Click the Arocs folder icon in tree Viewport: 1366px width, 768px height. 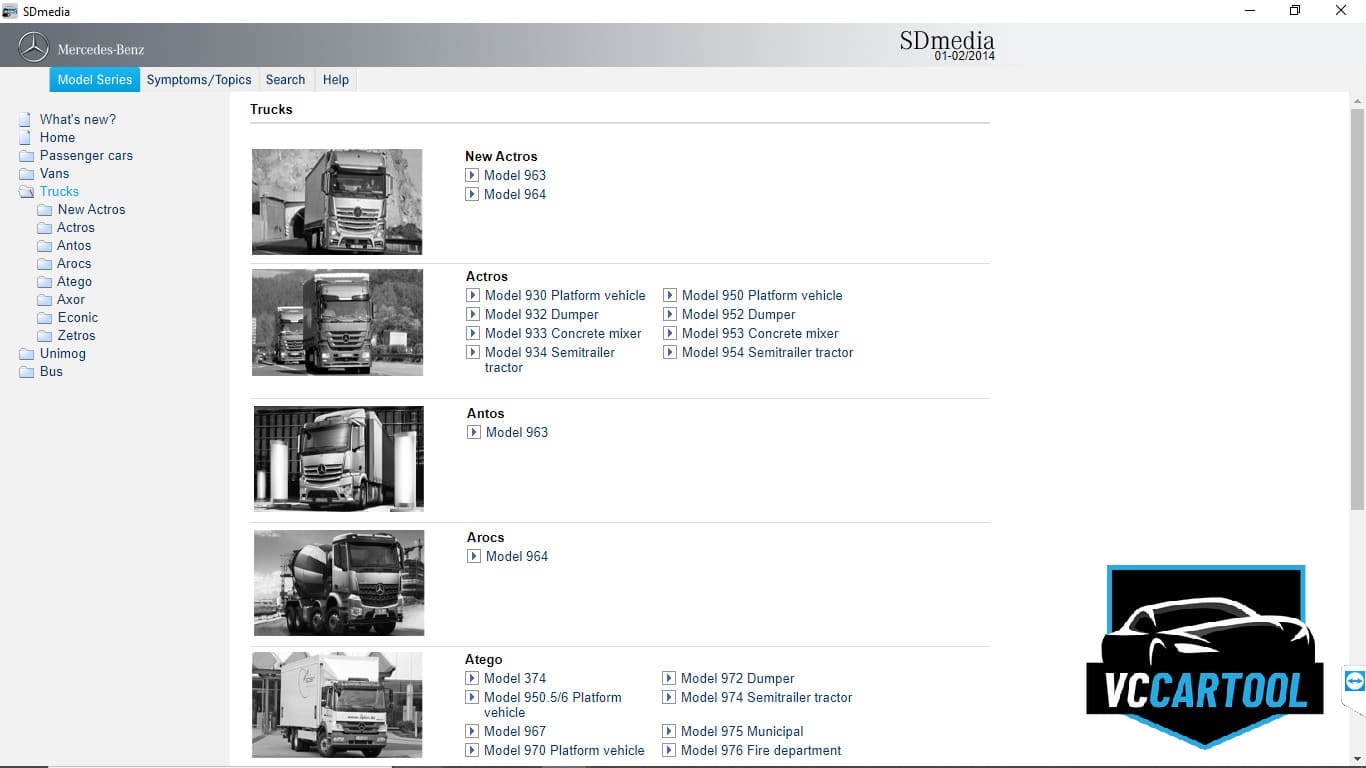44,263
